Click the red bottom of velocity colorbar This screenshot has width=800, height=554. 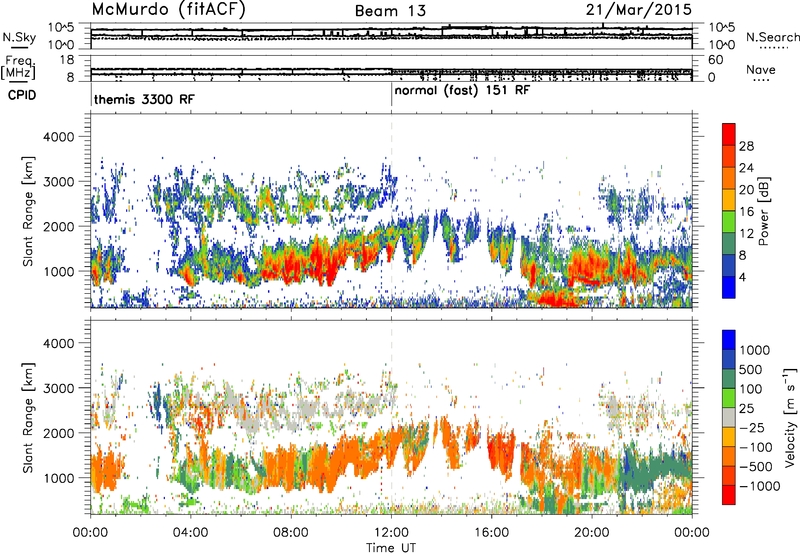coord(729,495)
